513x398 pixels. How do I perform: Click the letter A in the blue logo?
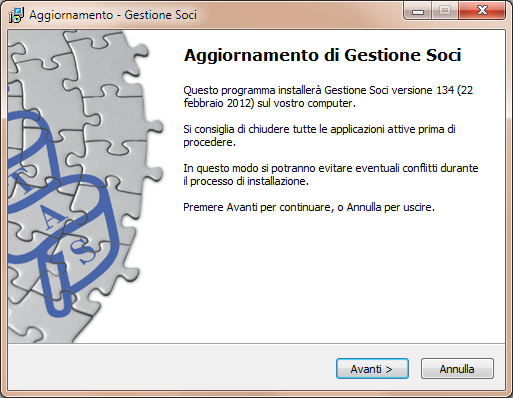click(x=52, y=218)
